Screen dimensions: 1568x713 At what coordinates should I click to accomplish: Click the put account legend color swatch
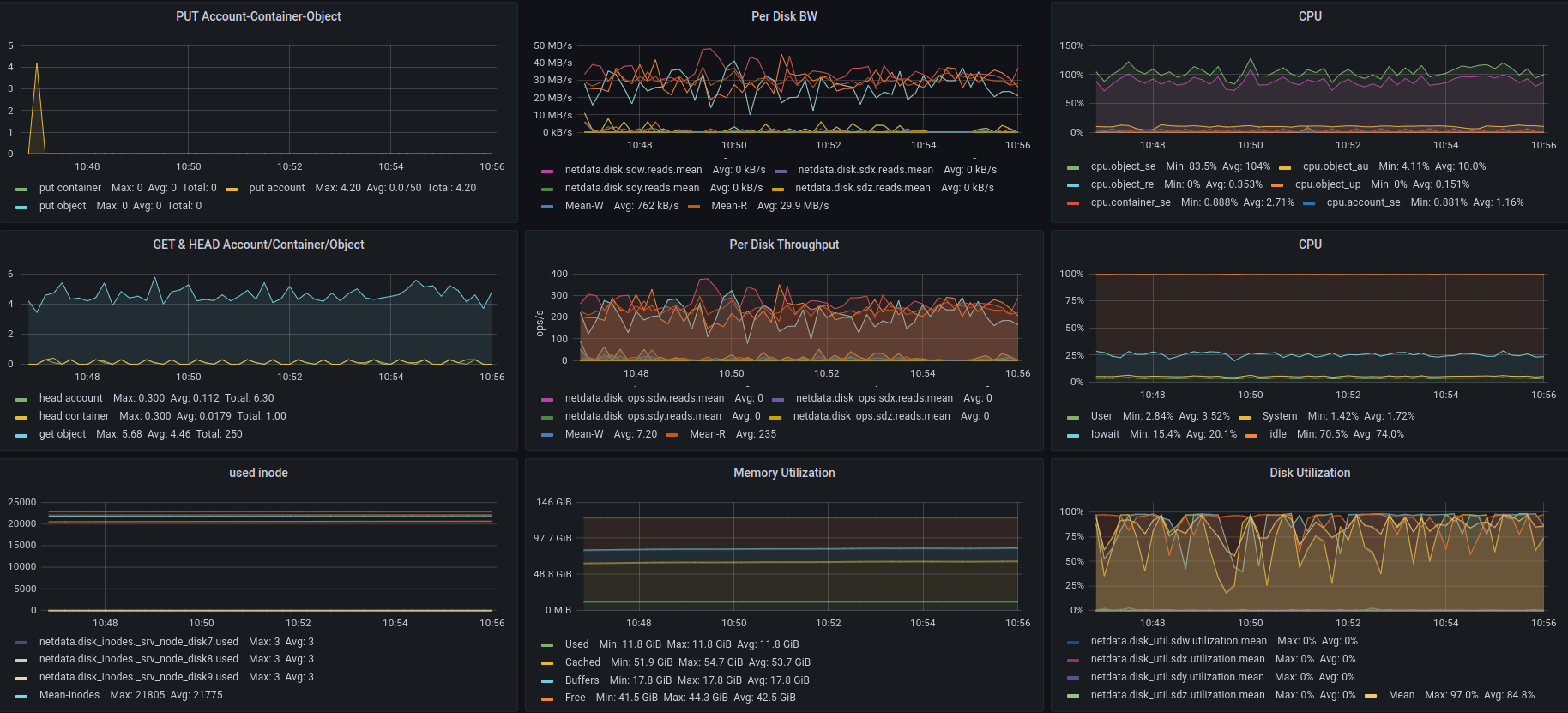(x=232, y=189)
